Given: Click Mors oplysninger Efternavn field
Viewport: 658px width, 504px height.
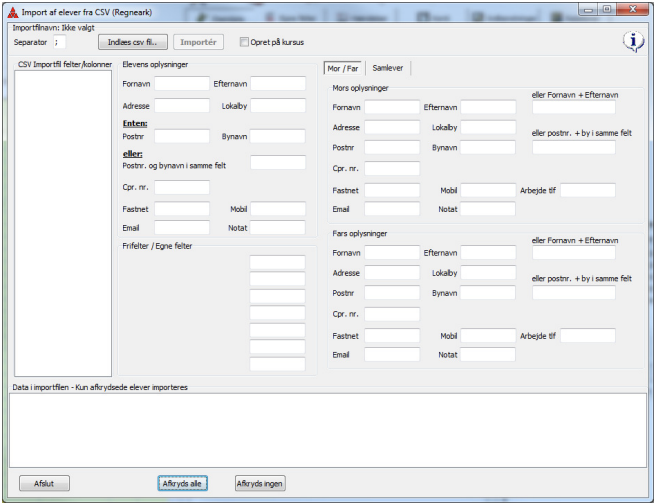Looking at the screenshot, I should pyautogui.click(x=488, y=107).
